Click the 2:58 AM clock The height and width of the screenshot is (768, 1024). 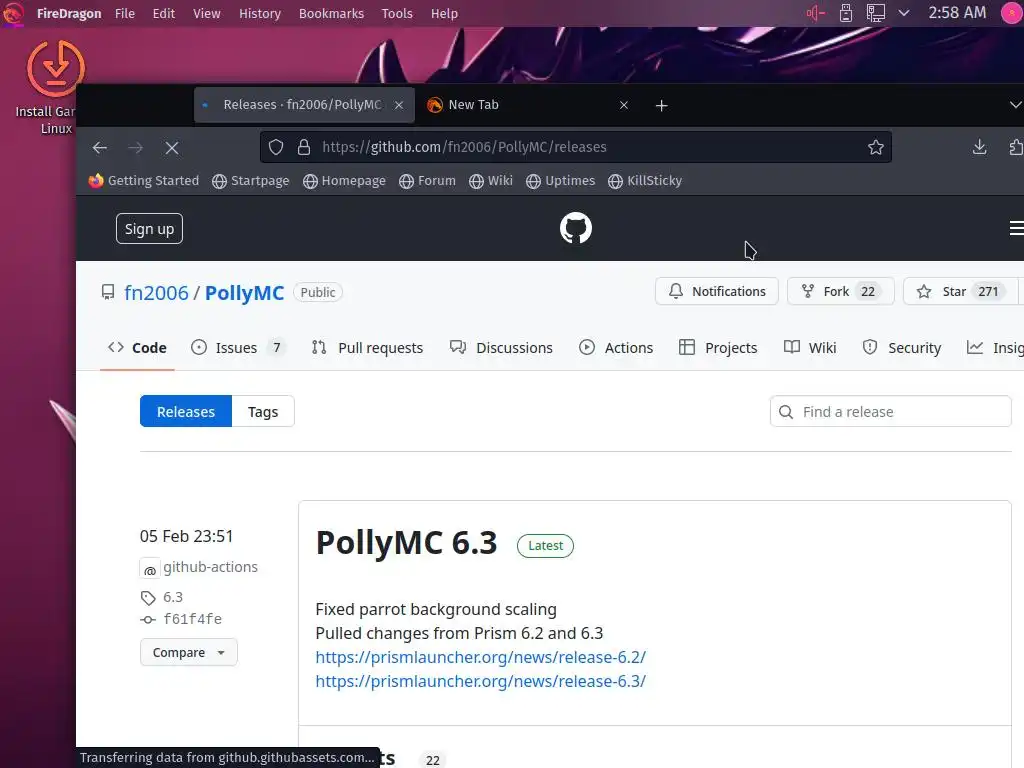957,13
